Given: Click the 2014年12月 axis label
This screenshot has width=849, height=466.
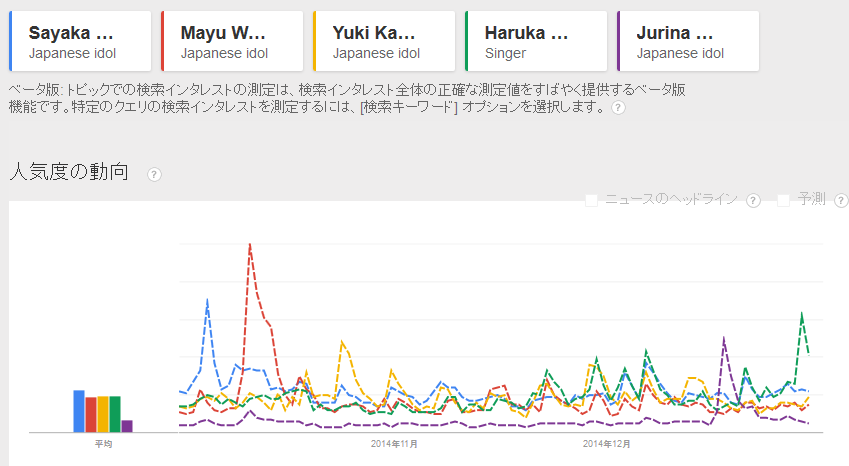Looking at the screenshot, I should point(607,443).
